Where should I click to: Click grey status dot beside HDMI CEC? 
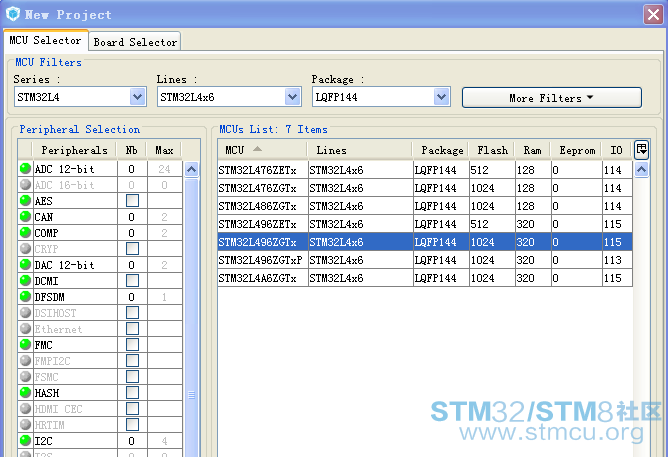[26, 408]
